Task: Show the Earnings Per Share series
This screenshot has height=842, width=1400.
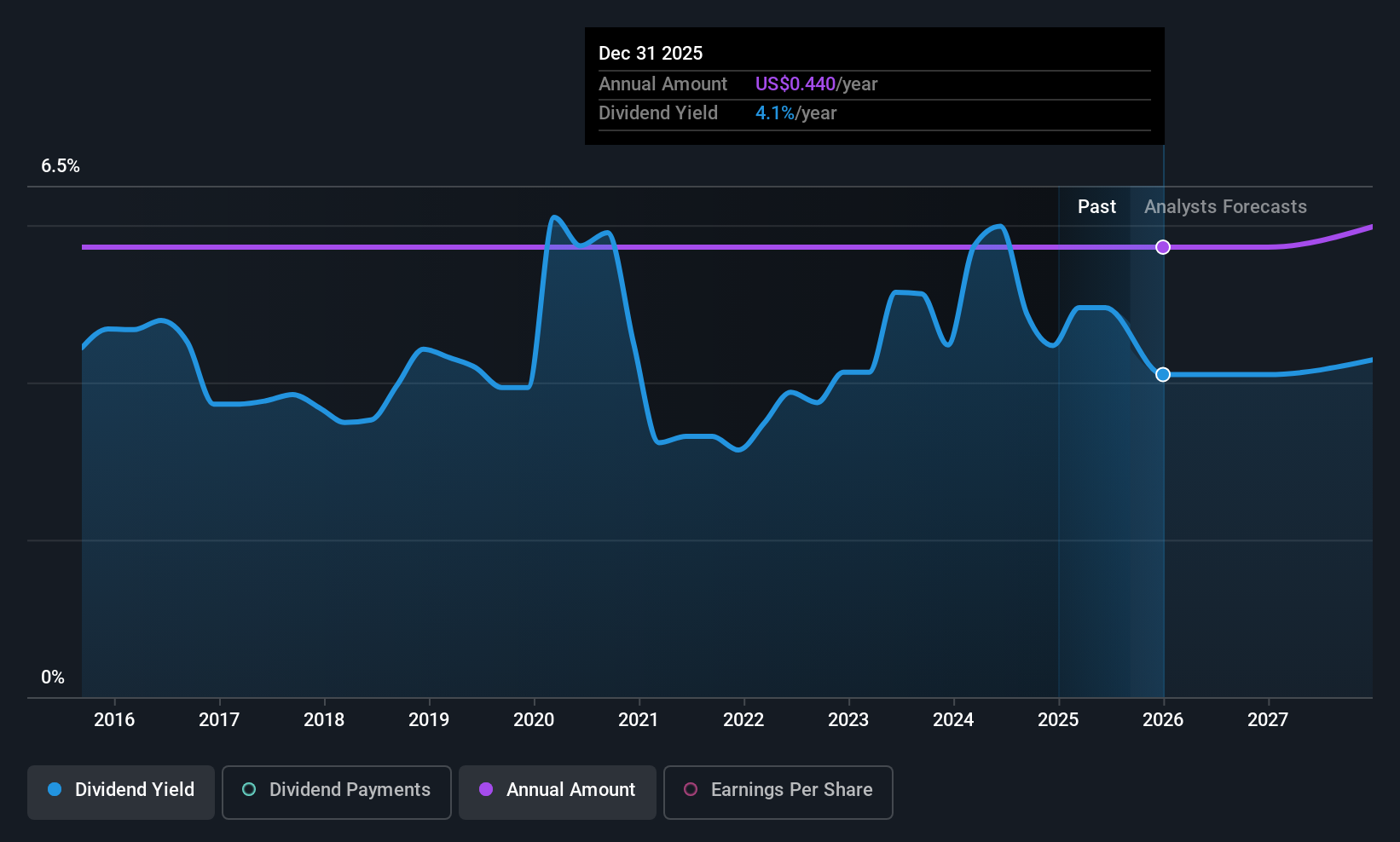Action: tap(778, 792)
